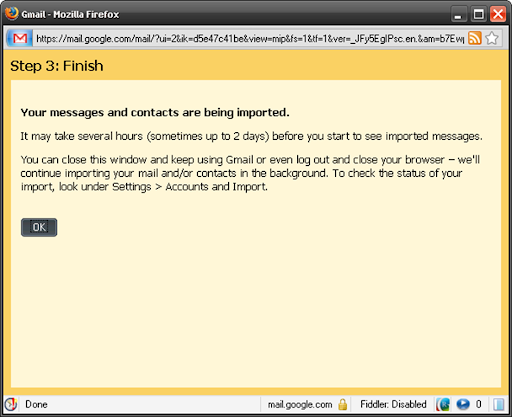This screenshot has width=512, height=417.
Task: Click the URL address field
Action: (x=250, y=39)
